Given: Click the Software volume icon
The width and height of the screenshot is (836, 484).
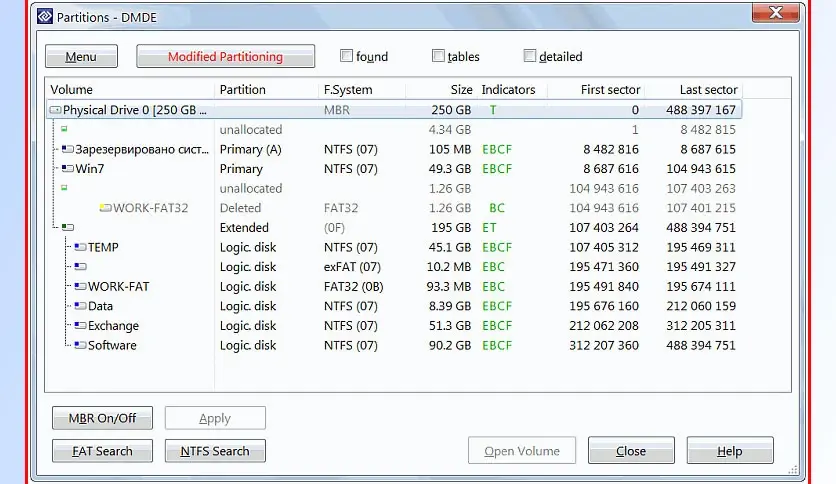Looking at the screenshot, I should tap(80, 345).
